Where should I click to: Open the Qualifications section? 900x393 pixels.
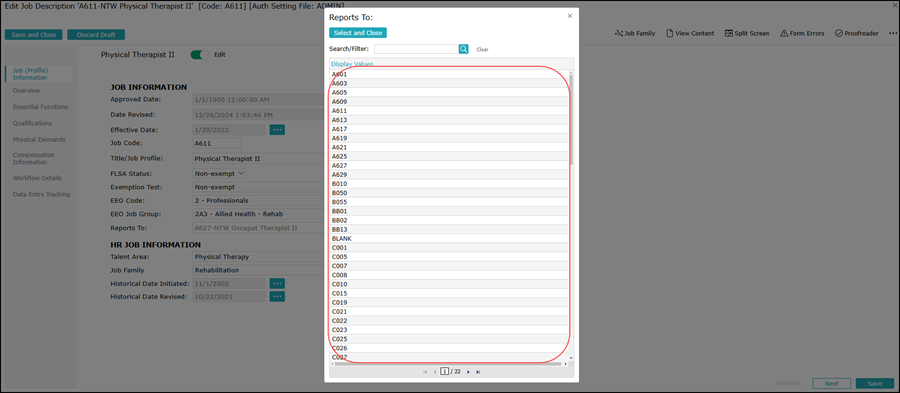pyautogui.click(x=32, y=123)
